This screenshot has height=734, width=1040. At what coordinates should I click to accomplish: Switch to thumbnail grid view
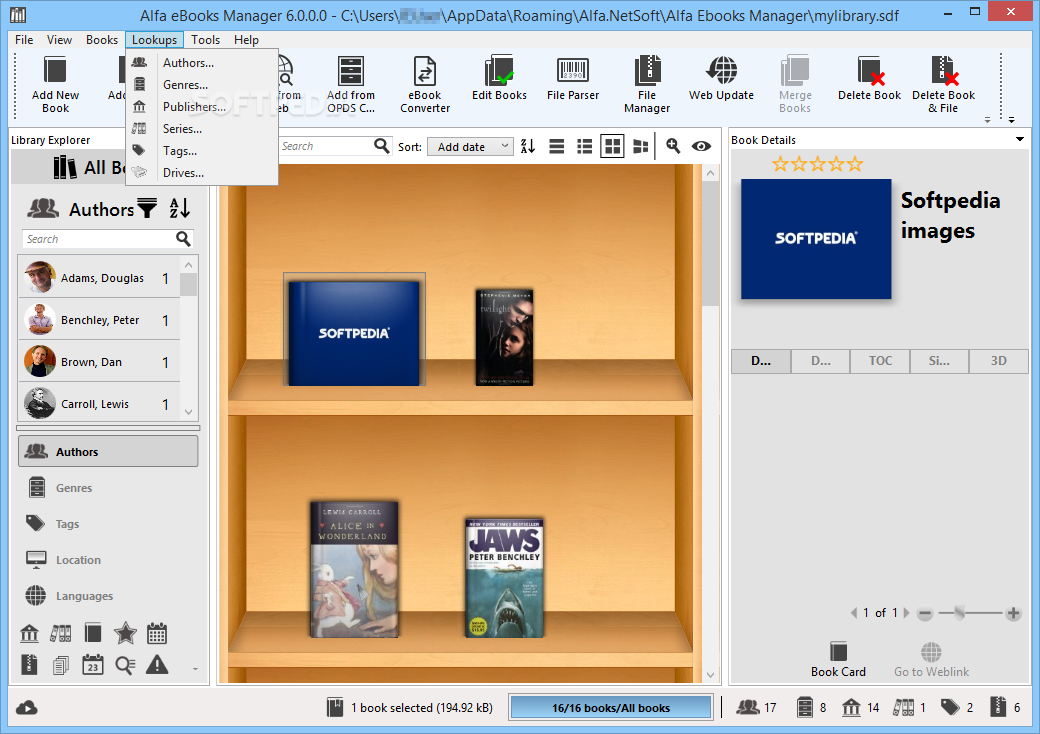(x=612, y=146)
